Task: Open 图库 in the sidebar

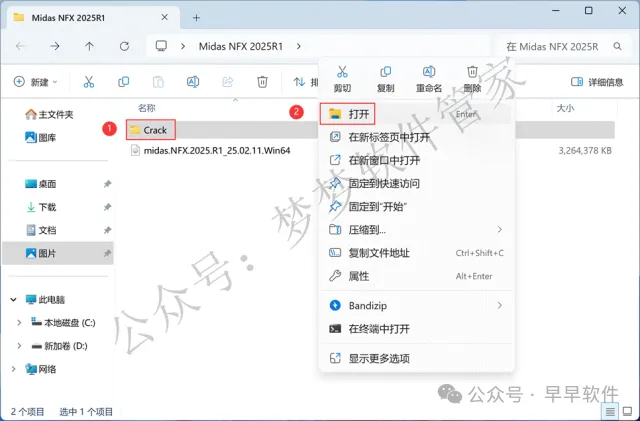Action: click(x=41, y=138)
